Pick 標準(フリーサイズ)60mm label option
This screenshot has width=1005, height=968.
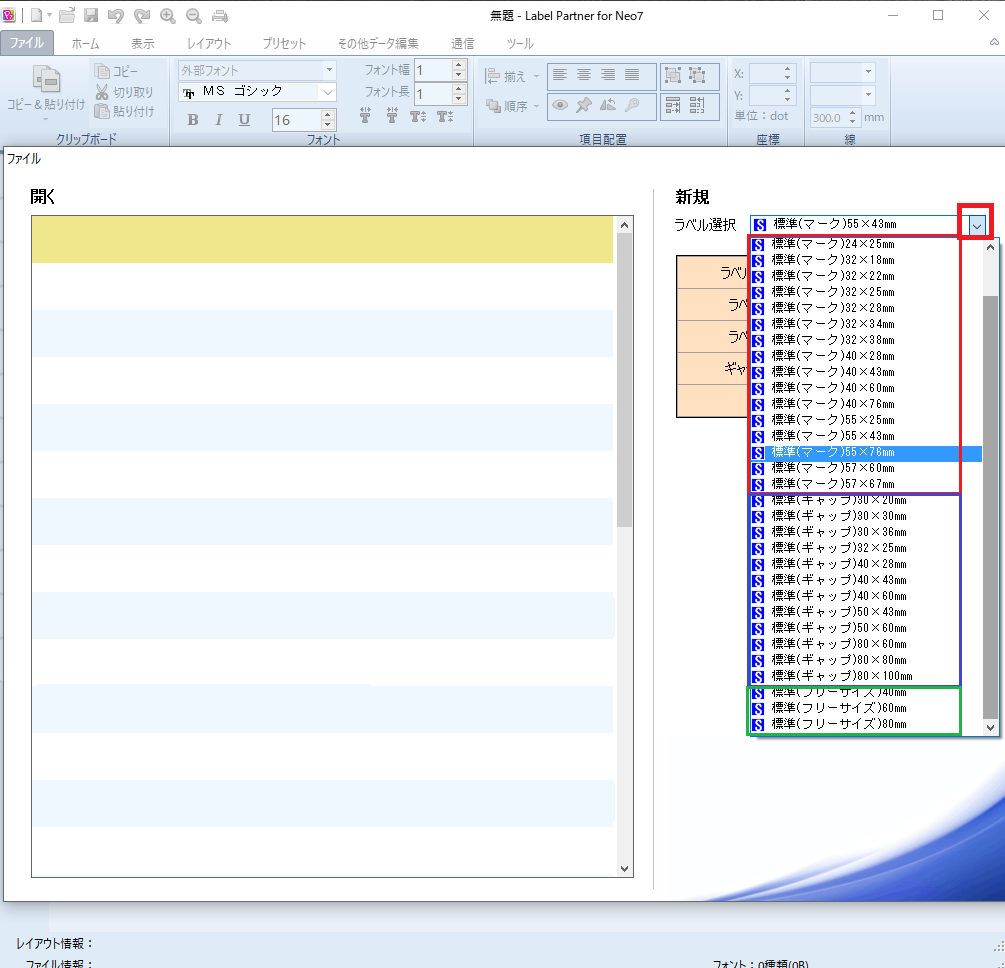[839, 708]
